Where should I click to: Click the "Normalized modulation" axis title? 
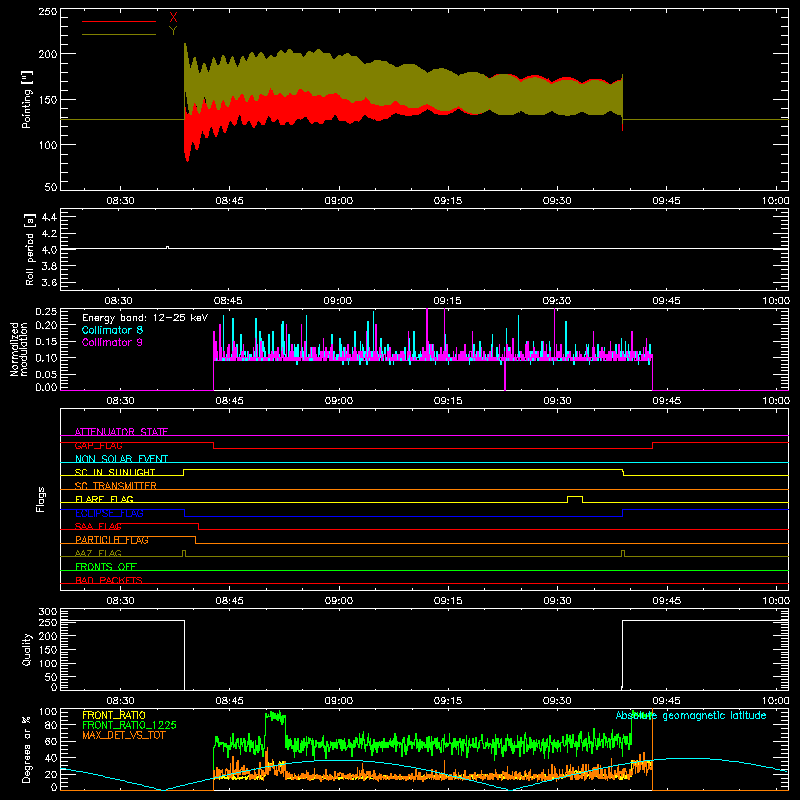click(x=19, y=349)
